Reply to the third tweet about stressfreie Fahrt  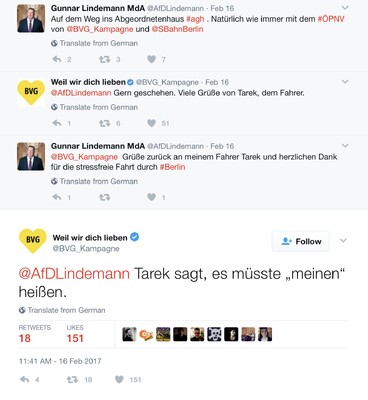pos(57,197)
